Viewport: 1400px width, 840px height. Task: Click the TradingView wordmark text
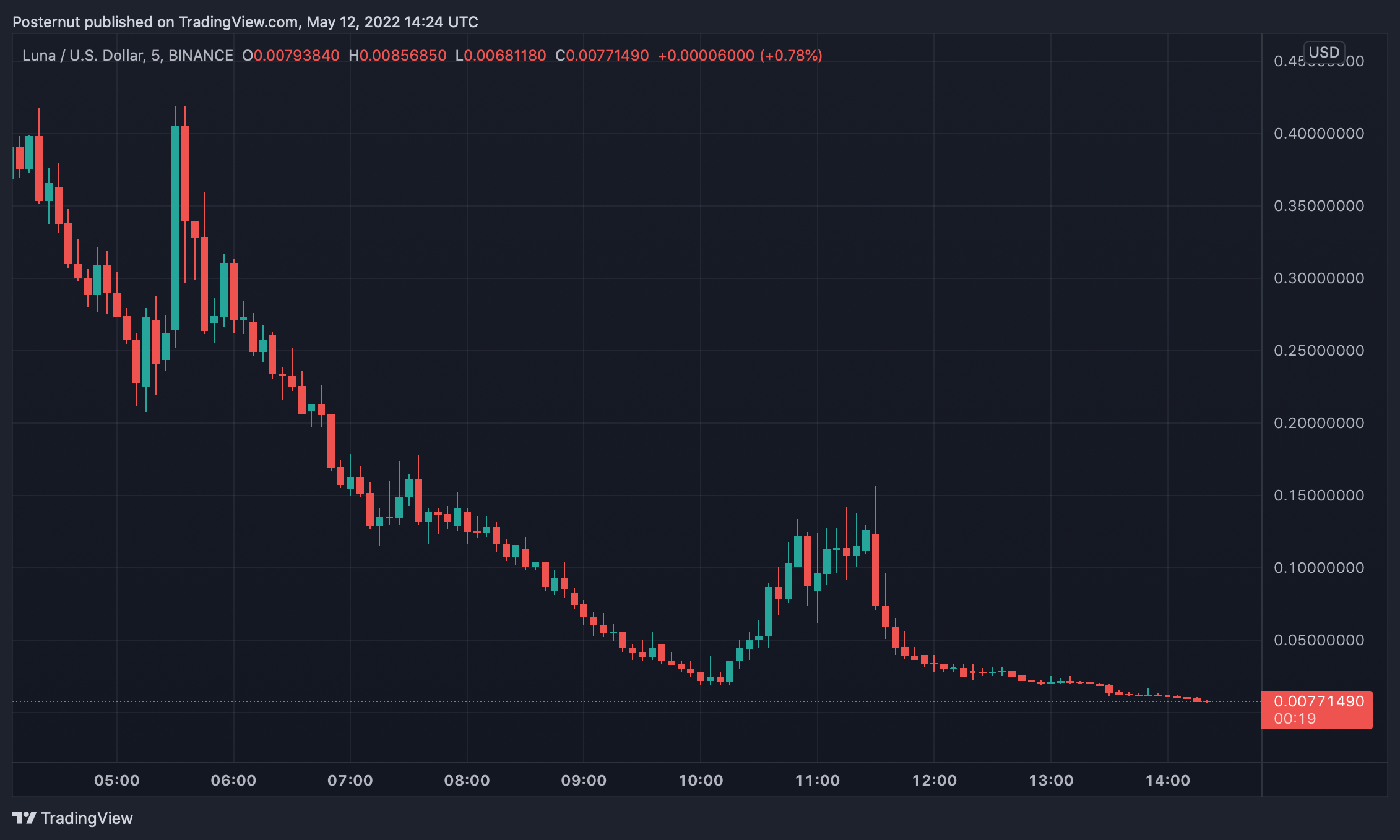(x=87, y=818)
